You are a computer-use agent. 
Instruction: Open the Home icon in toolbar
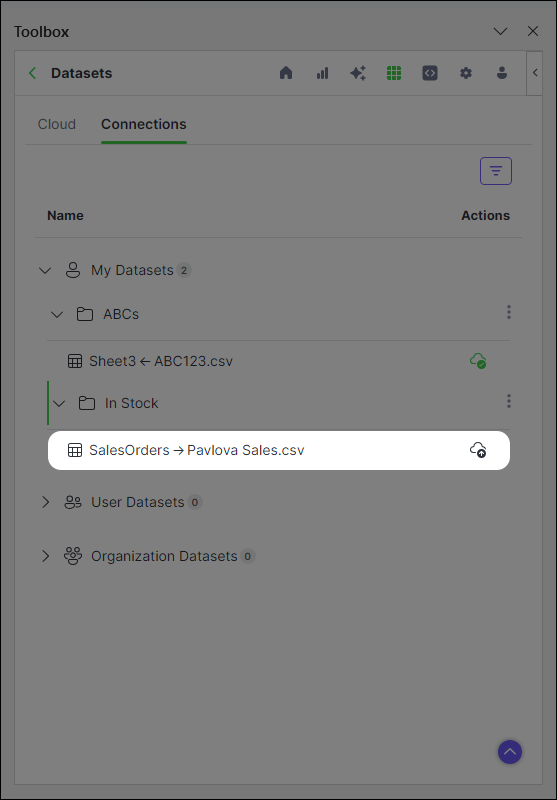(286, 73)
